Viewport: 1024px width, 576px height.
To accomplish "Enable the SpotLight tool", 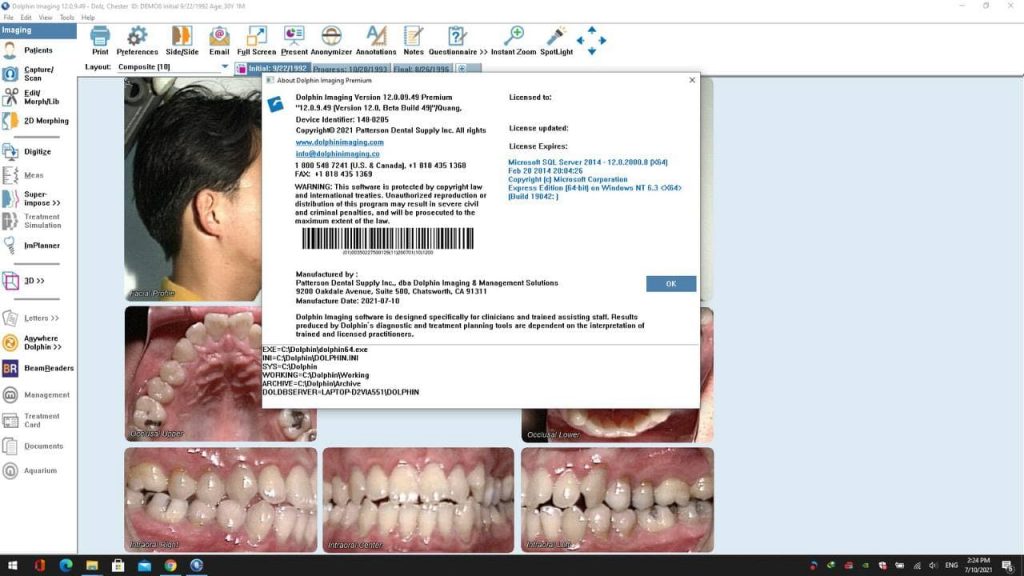I will click(x=557, y=40).
